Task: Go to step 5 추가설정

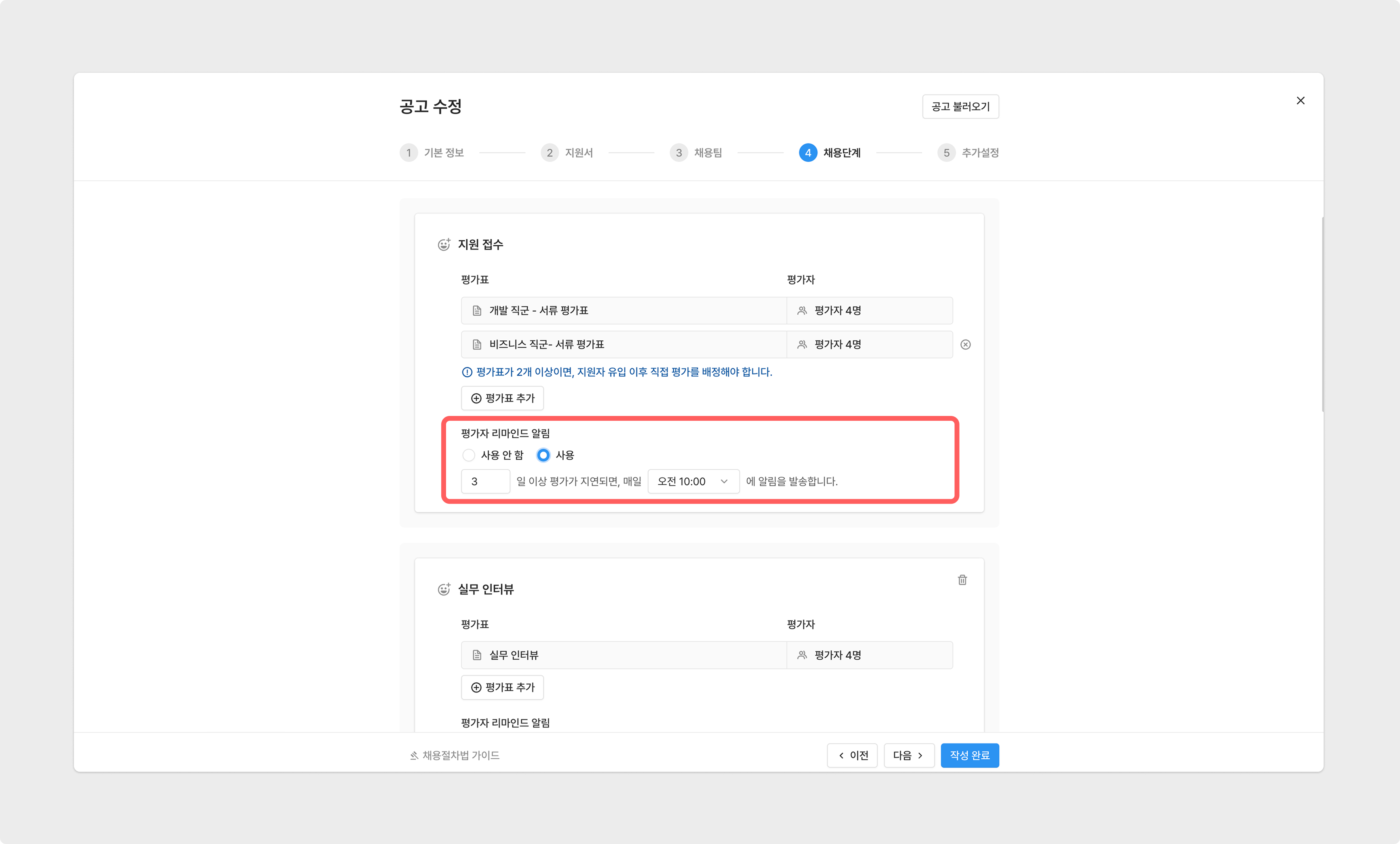Action: [x=968, y=153]
